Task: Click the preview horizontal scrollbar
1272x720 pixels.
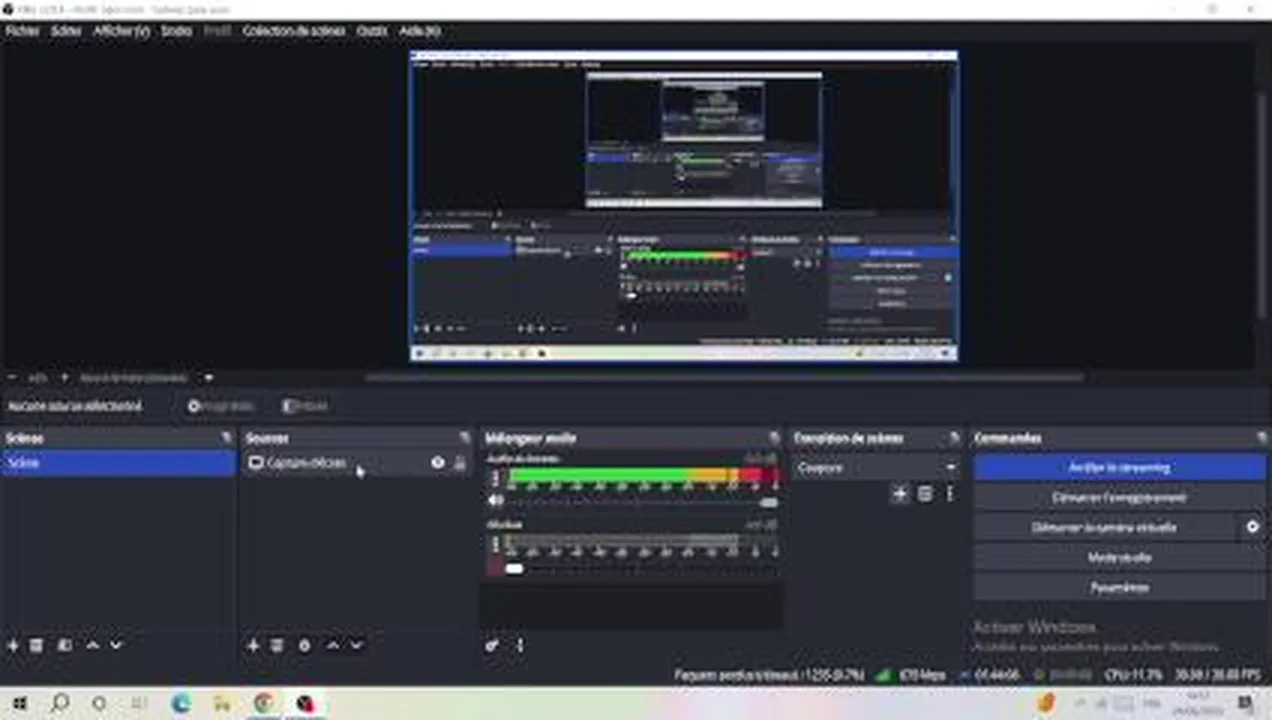Action: tap(724, 378)
